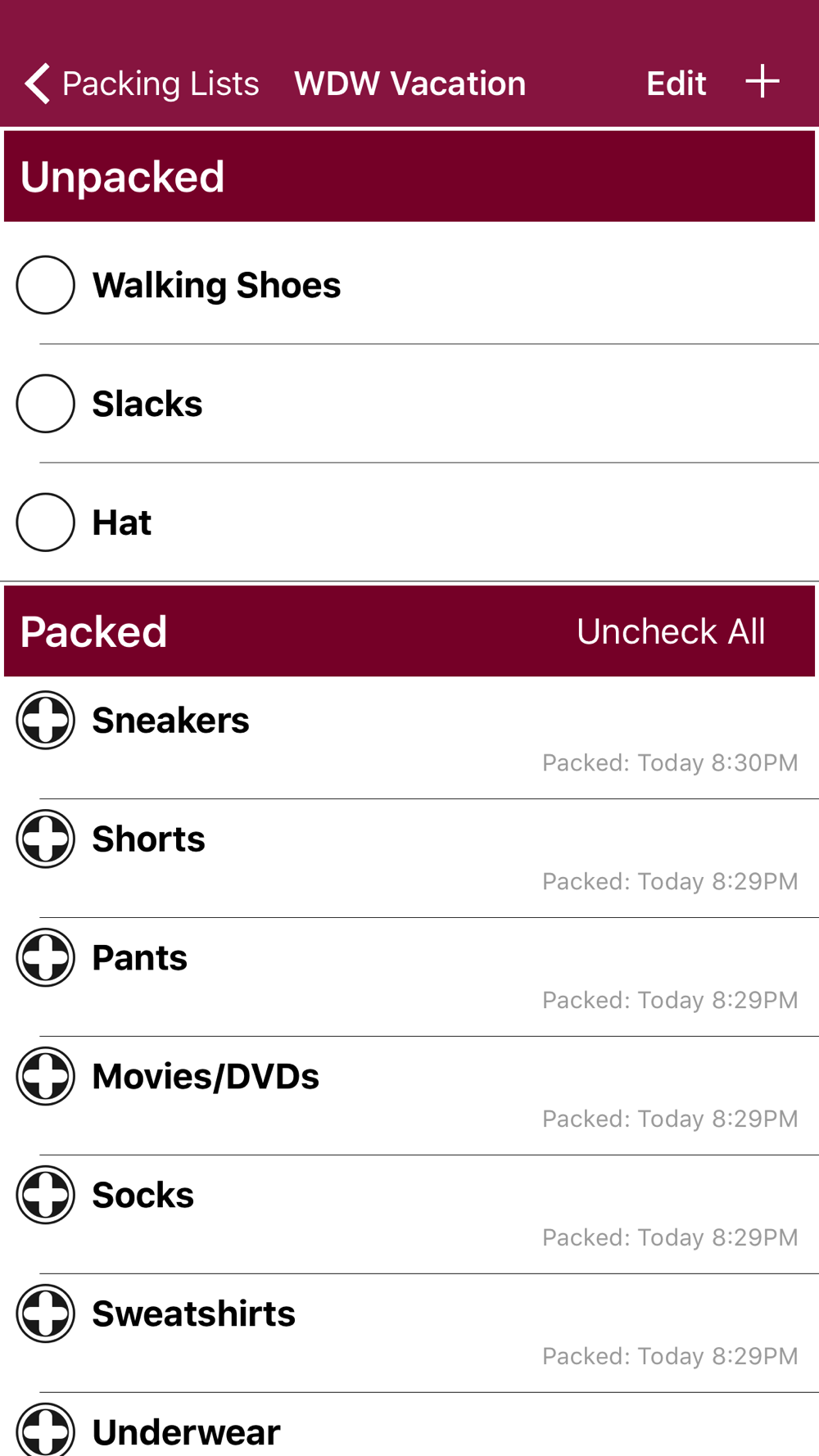819x1456 pixels.
Task: Tap the packed icon beside Pants
Action: [x=46, y=958]
